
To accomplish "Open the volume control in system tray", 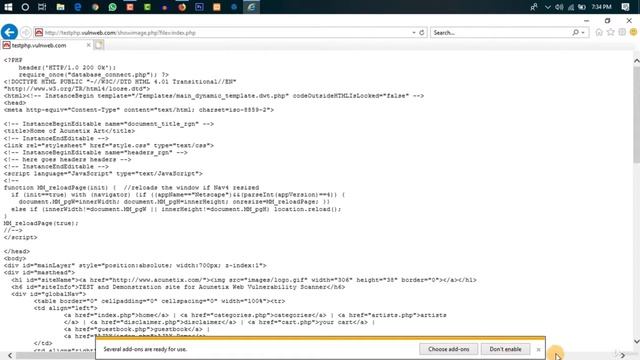I will click(x=560, y=7).
